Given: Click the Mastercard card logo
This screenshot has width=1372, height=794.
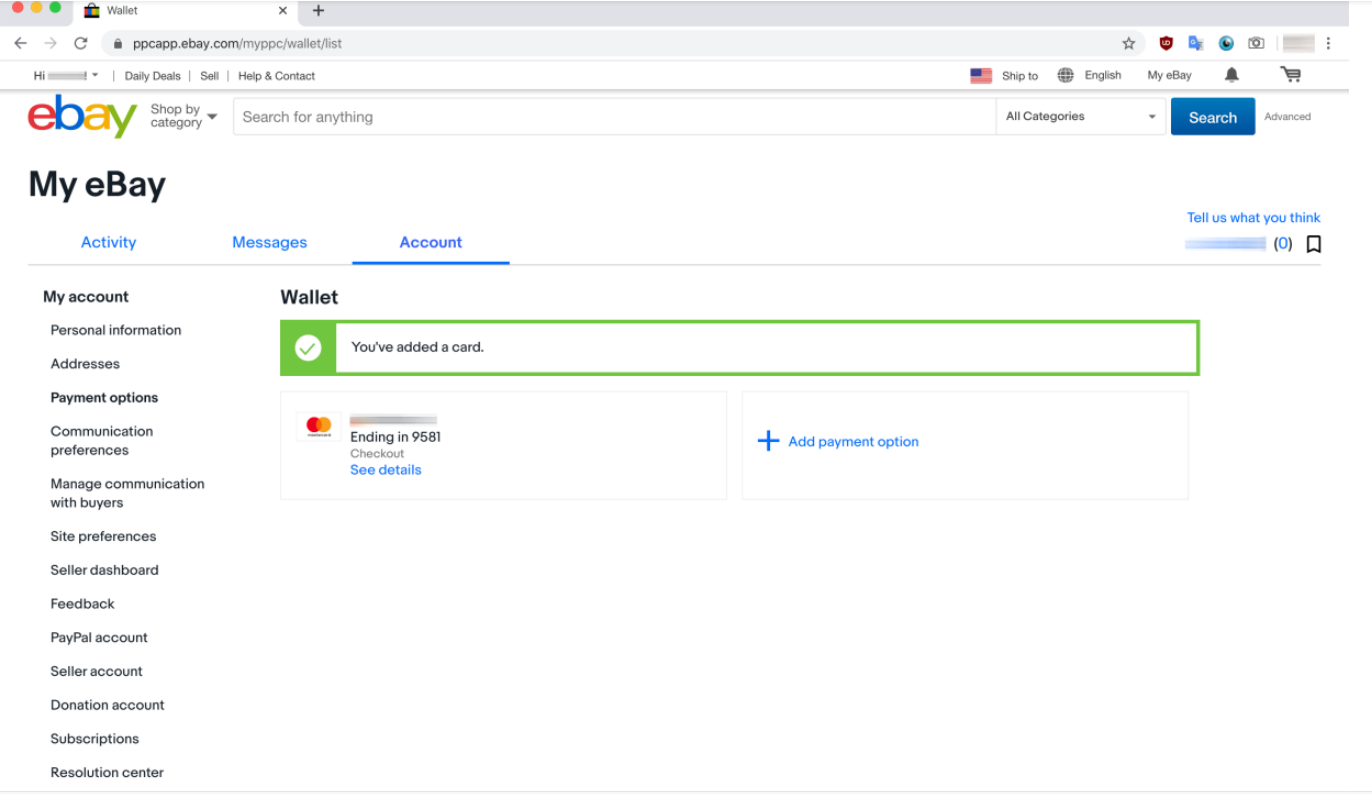Looking at the screenshot, I should 319,426.
